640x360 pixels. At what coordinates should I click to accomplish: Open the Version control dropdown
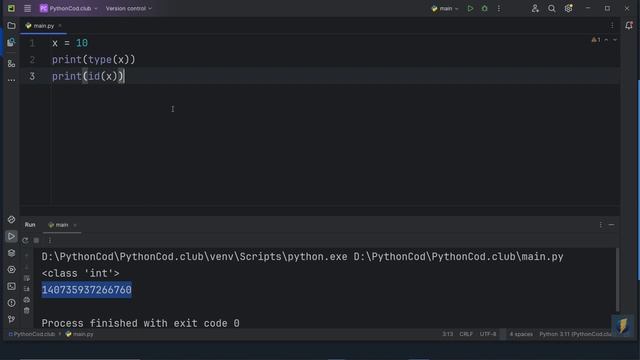tap(129, 8)
